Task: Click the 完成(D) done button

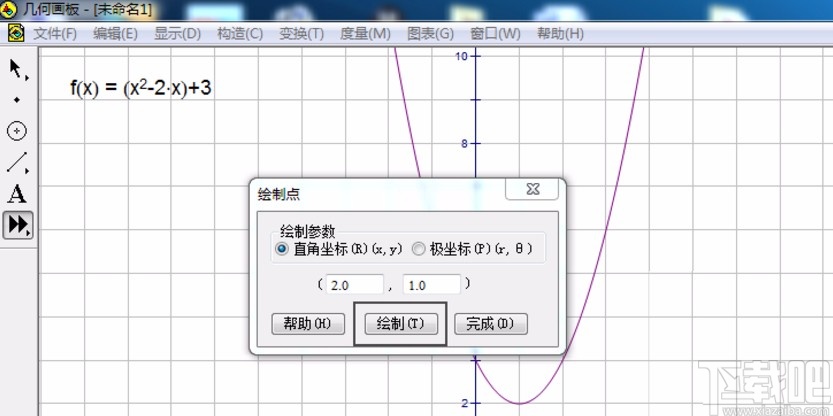Action: point(491,324)
